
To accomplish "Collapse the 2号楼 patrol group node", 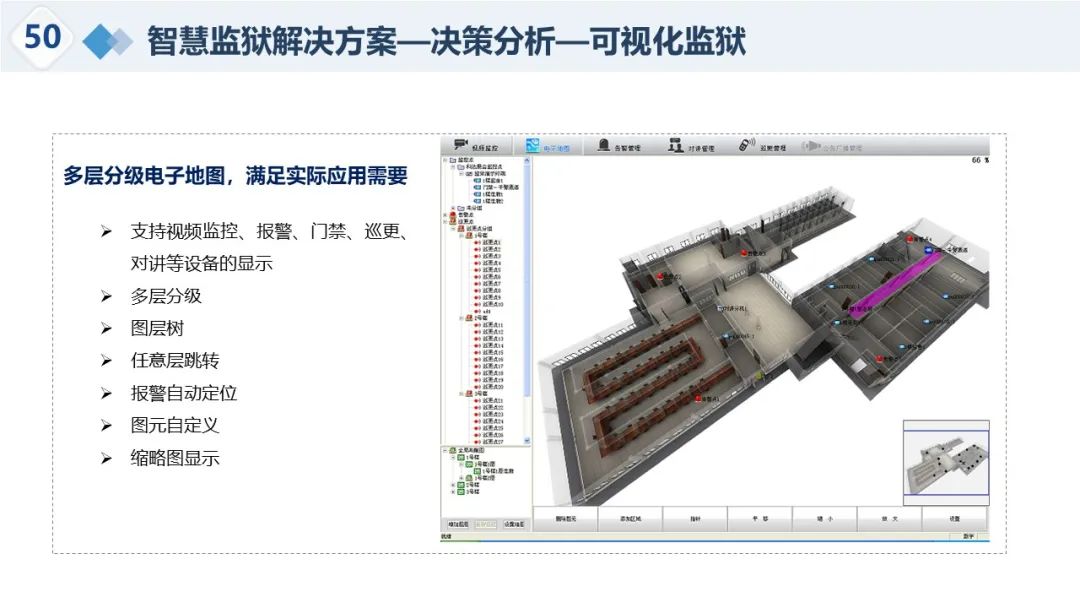I will coord(462,318).
